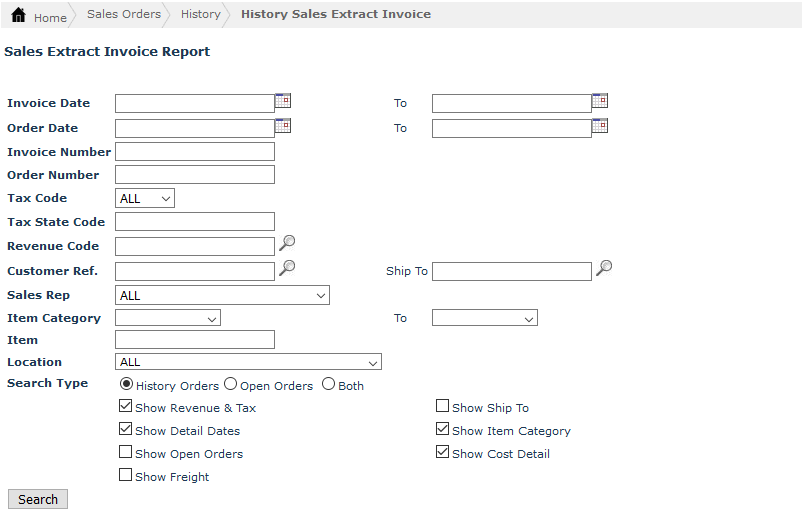Select the Open Orders radio button
Screen dimensions: 802x515
[x=231, y=384]
